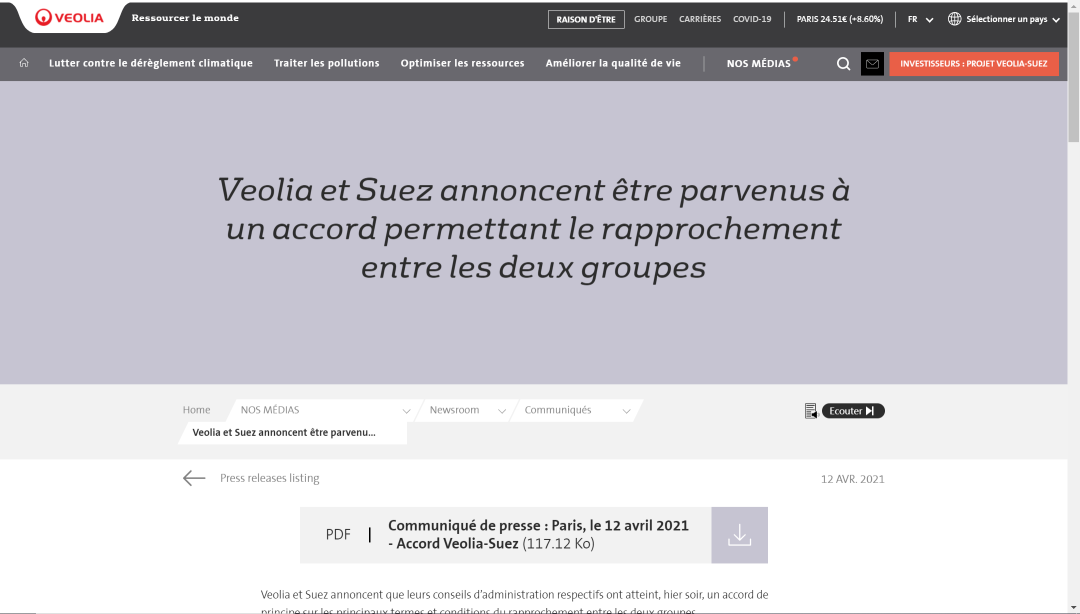Click Investisseurs: Projet Veolia-Suez button
The height and width of the screenshot is (614, 1080).
click(x=973, y=64)
